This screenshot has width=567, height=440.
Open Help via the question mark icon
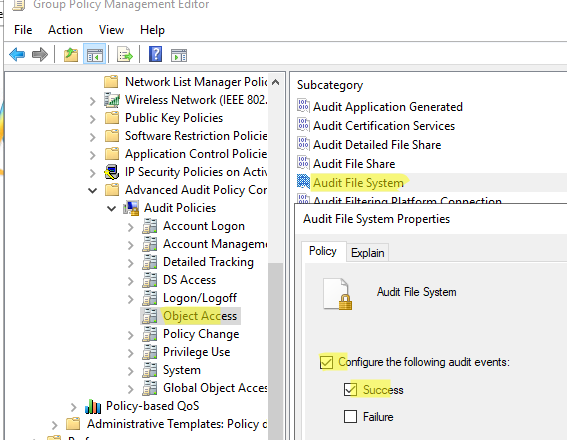[x=155, y=55]
